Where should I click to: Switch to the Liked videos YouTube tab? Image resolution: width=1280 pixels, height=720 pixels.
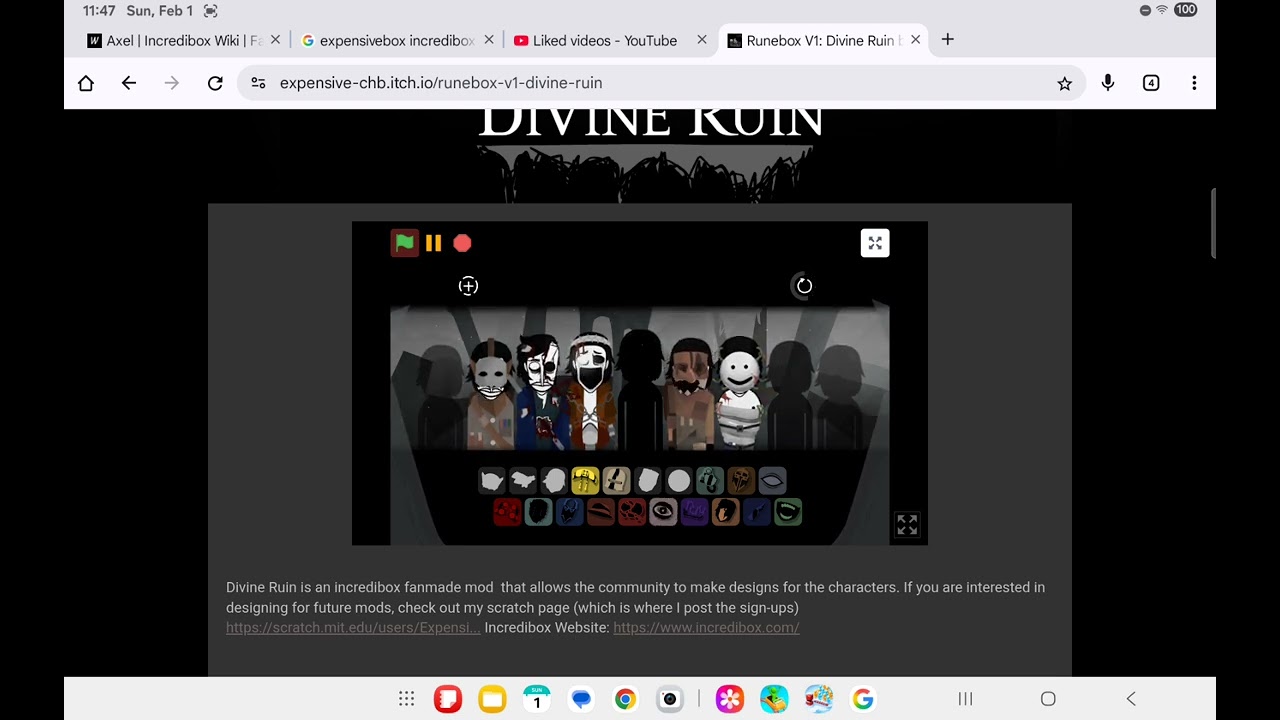point(605,40)
